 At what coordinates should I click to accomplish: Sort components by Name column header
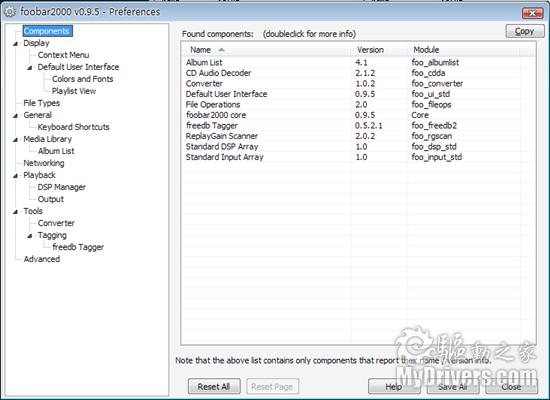[x=267, y=50]
